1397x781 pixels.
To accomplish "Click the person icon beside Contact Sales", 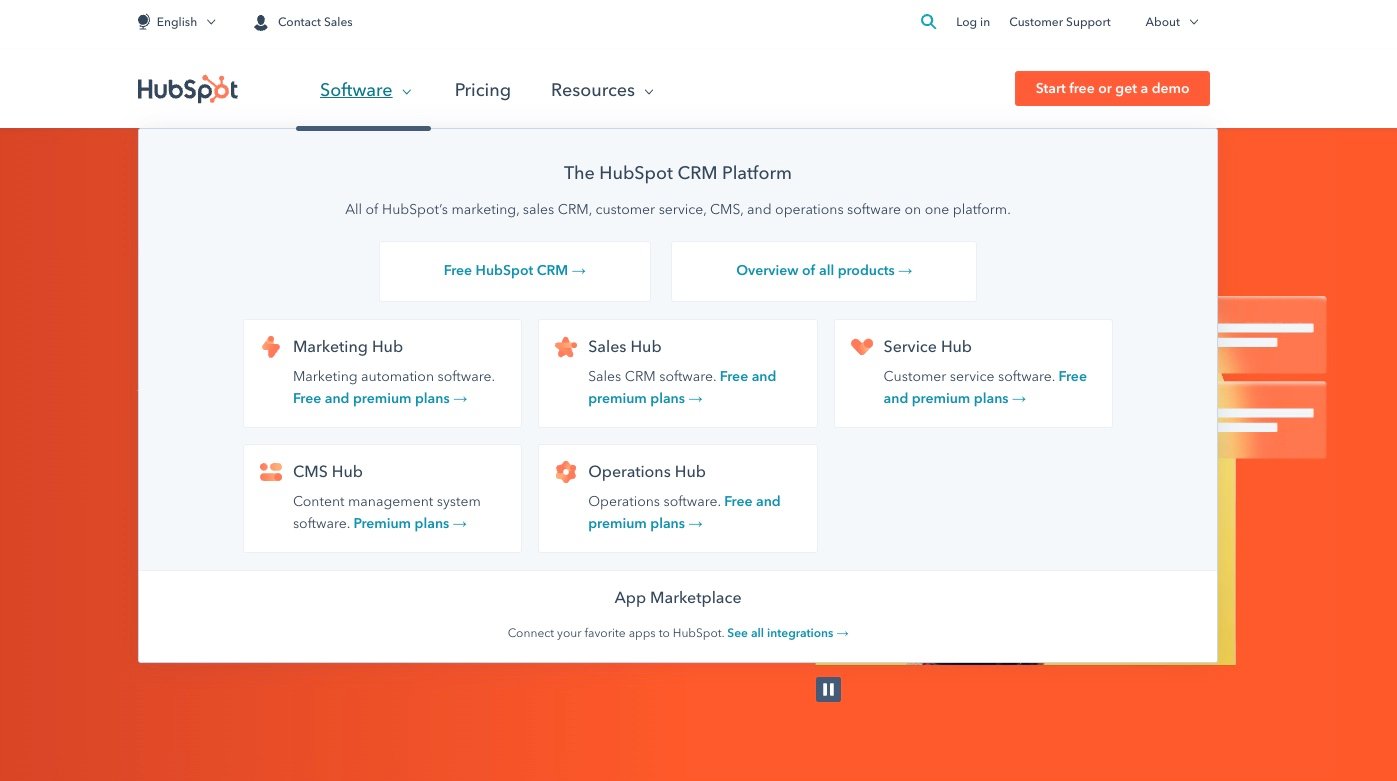I will click(x=261, y=21).
